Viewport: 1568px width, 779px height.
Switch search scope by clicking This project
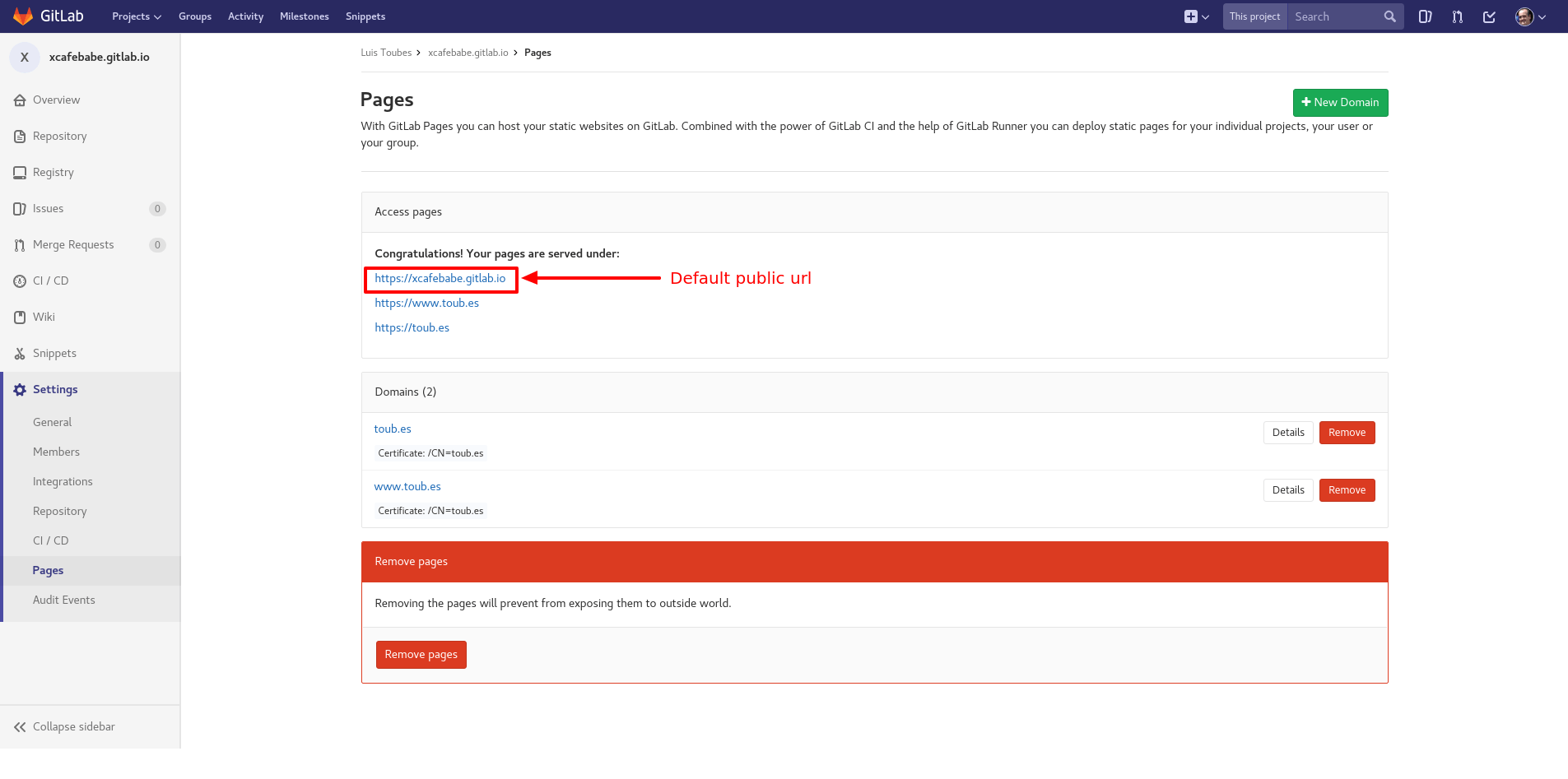1254,16
